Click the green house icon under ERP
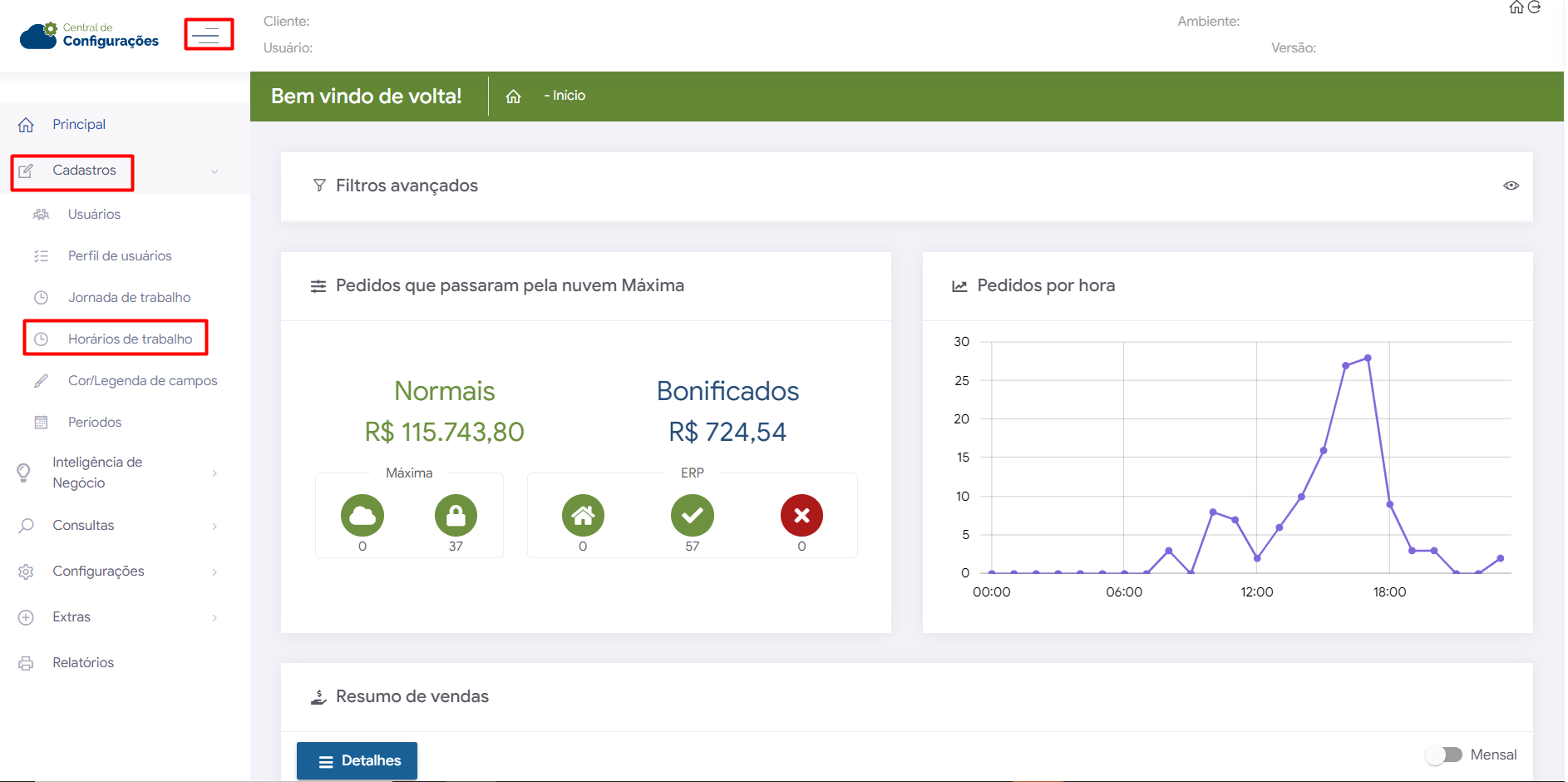The height and width of the screenshot is (782, 1568). [583, 516]
